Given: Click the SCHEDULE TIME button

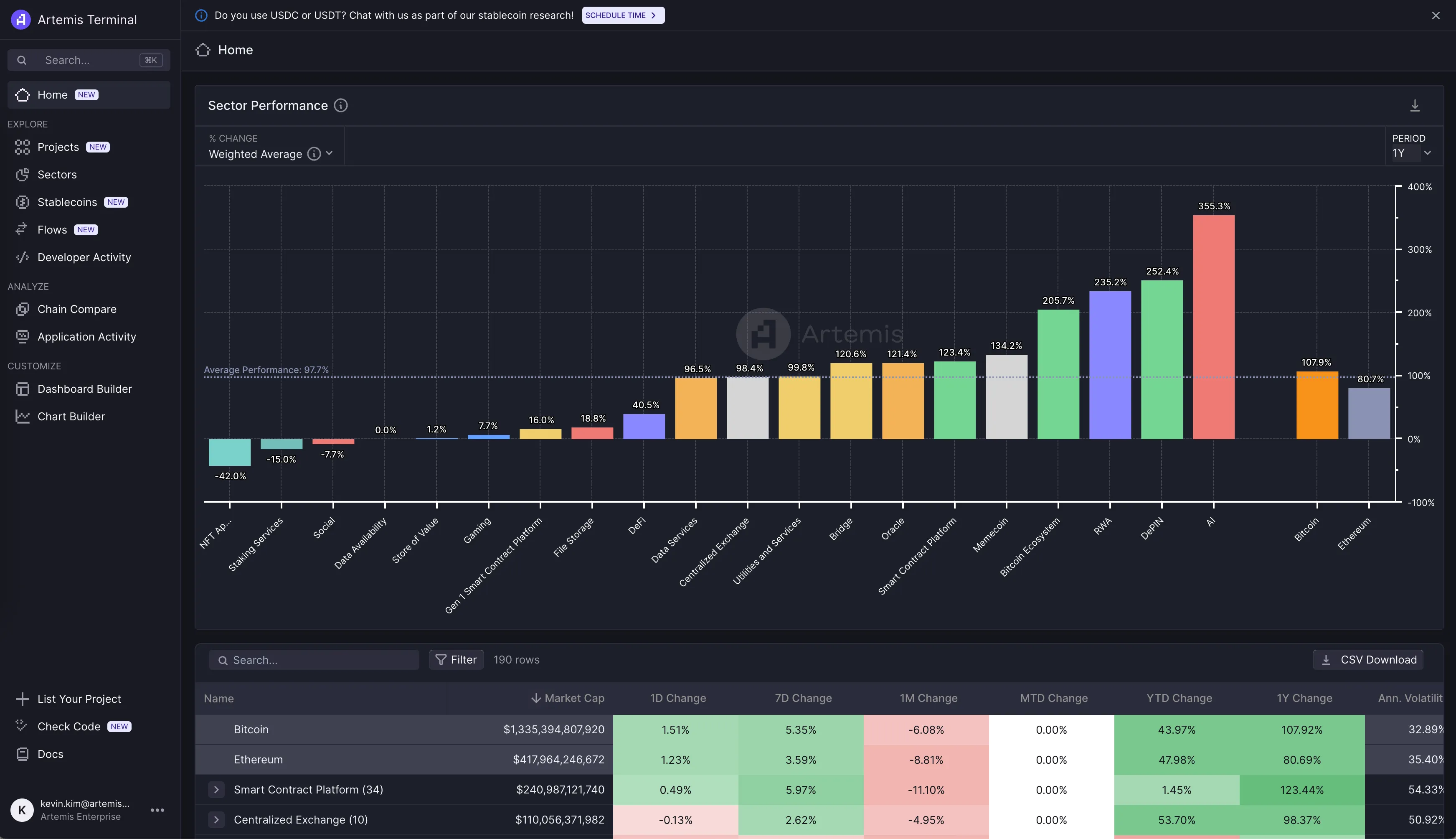Looking at the screenshot, I should 623,15.
